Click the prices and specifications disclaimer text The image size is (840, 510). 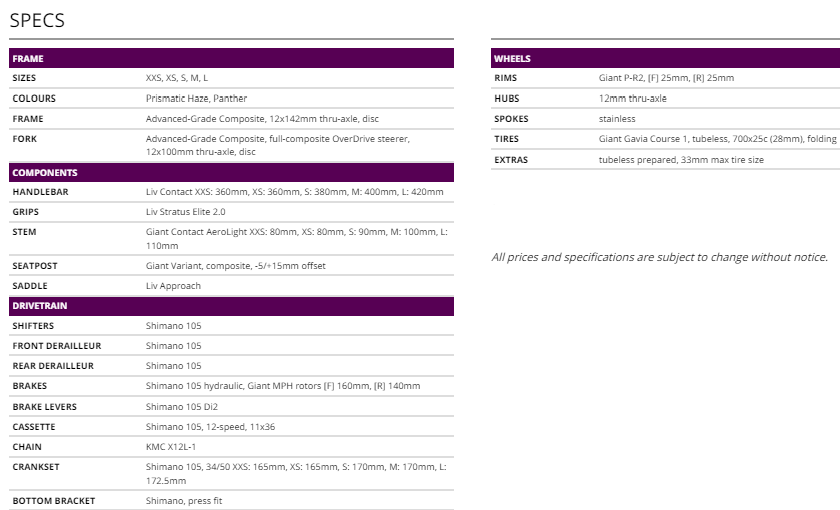click(659, 257)
